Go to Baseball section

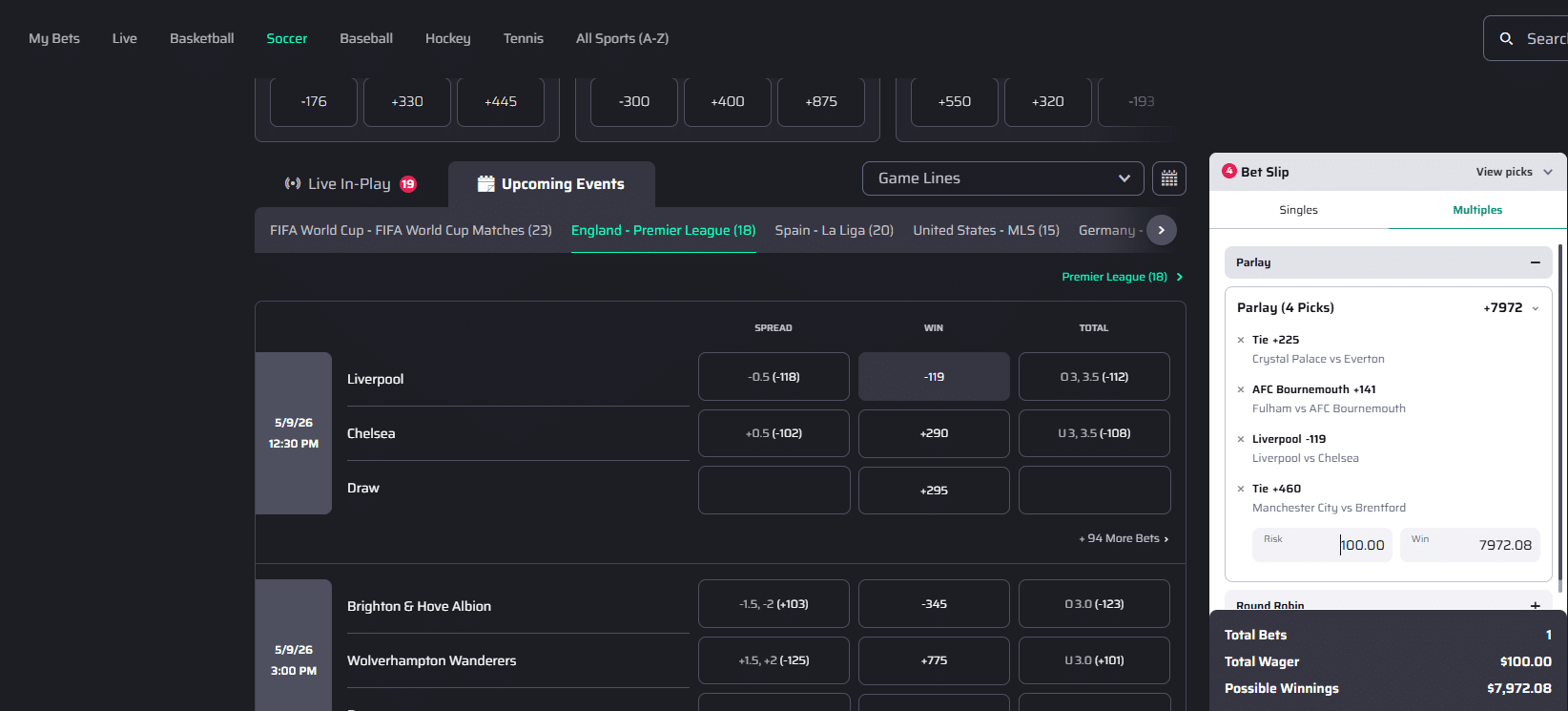click(366, 38)
